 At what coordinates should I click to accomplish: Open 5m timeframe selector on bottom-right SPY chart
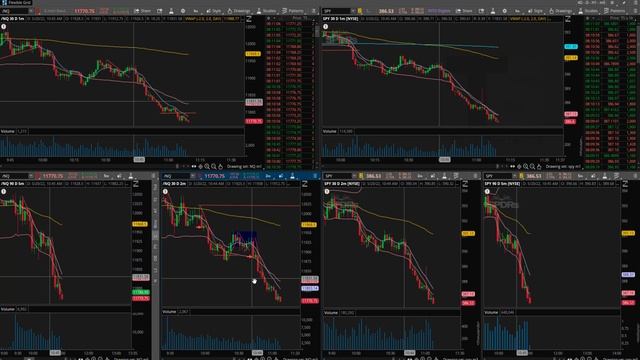point(580,176)
